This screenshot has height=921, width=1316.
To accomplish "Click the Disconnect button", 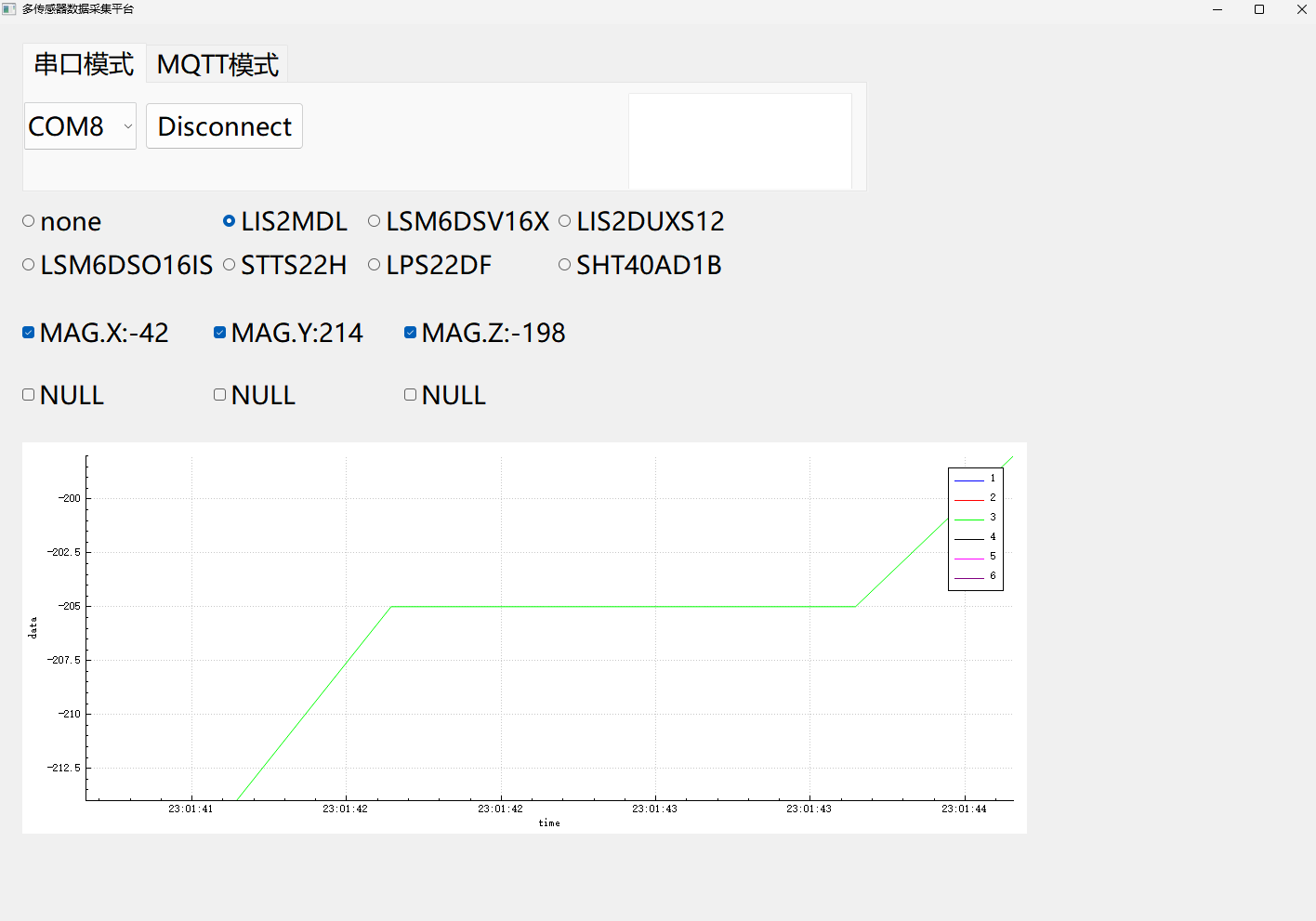I will pyautogui.click(x=224, y=125).
